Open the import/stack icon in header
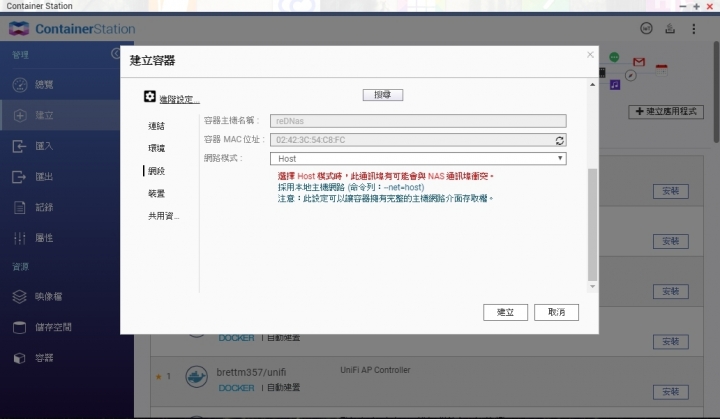720x419 pixels. click(670, 28)
